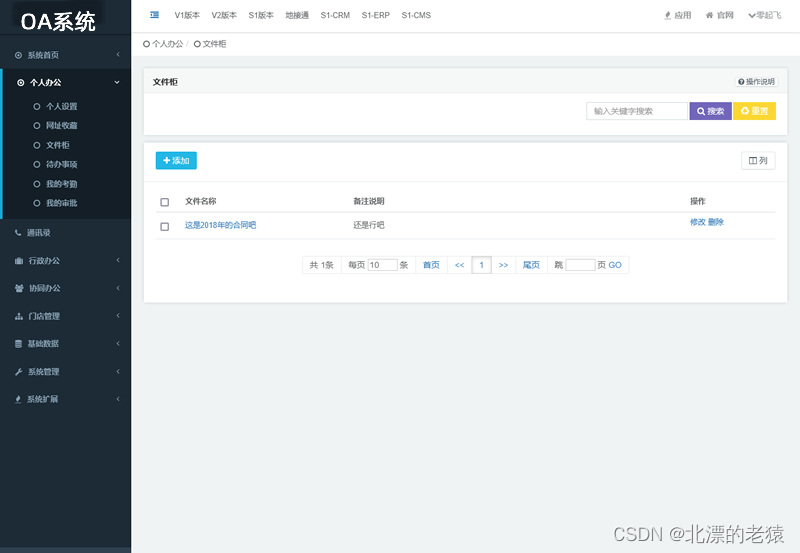Select 待办事项 in the sidebar submenu
The image size is (800, 553).
coord(61,164)
